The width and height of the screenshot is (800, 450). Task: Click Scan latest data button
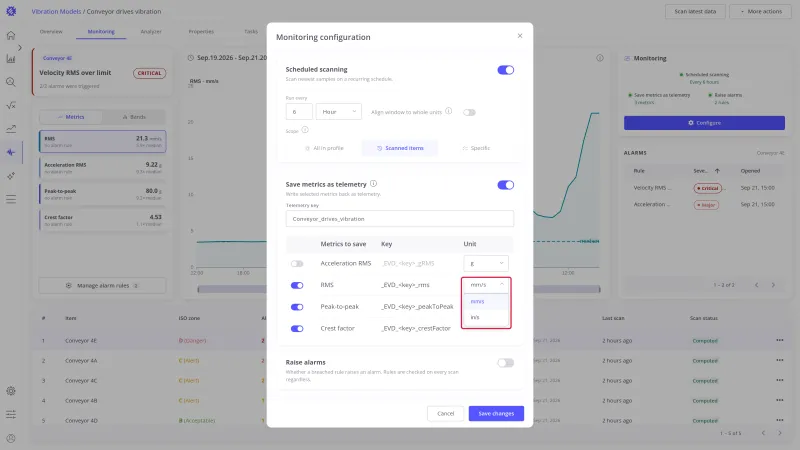pyautogui.click(x=695, y=11)
